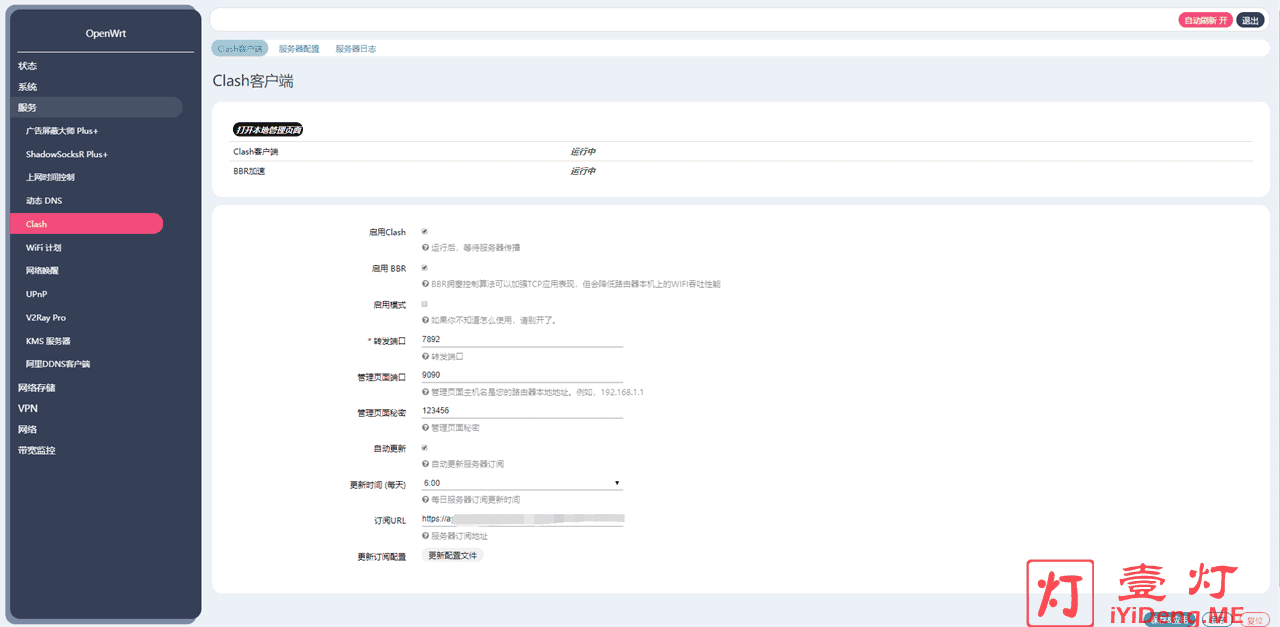Click the 打开本地管理页面 button
The height and width of the screenshot is (627, 1280).
pyautogui.click(x=268, y=130)
